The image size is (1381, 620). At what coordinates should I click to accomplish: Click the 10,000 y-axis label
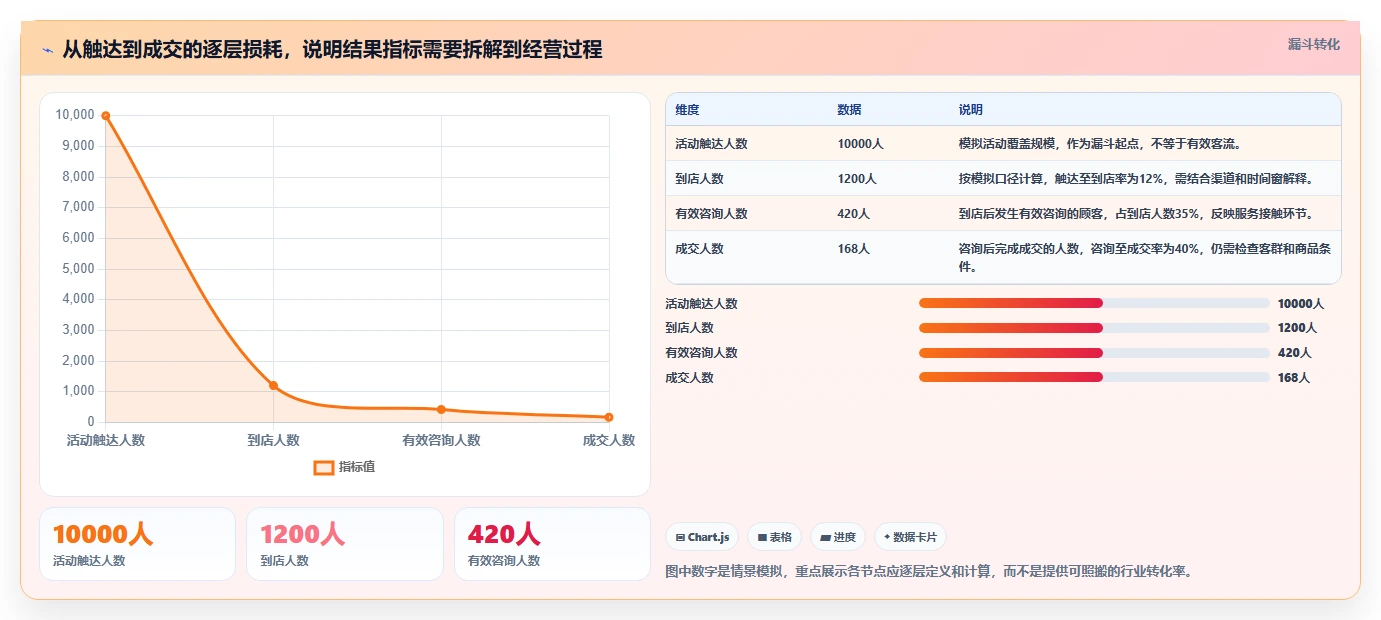(x=75, y=115)
